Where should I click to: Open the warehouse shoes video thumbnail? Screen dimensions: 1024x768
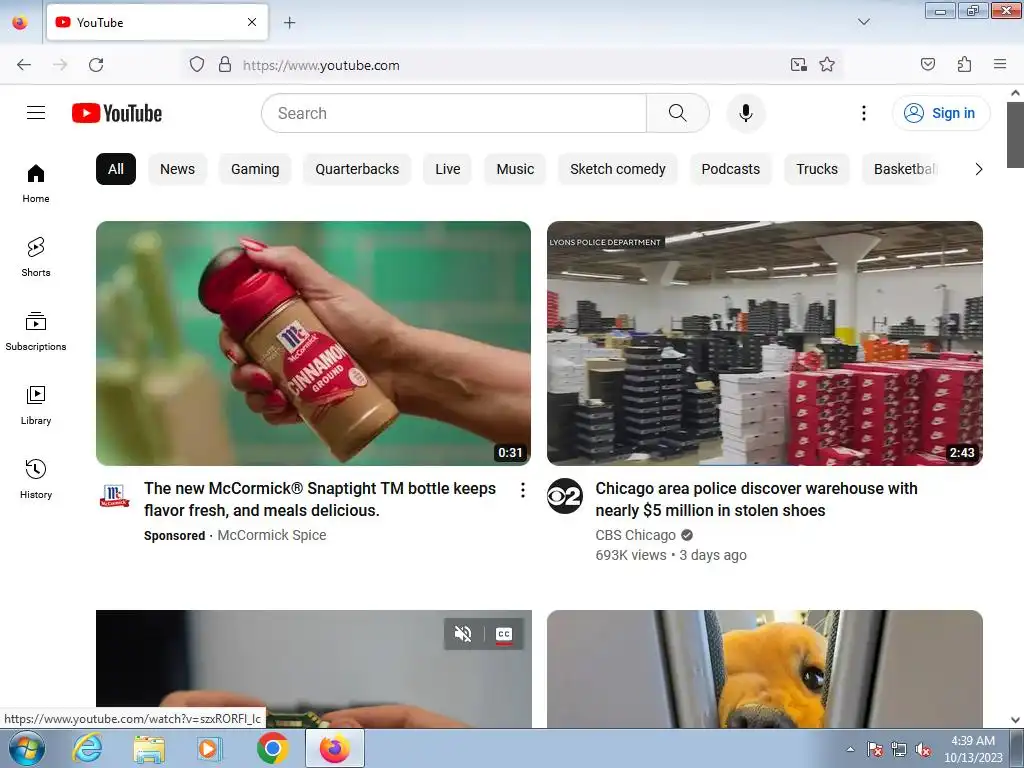pos(765,344)
